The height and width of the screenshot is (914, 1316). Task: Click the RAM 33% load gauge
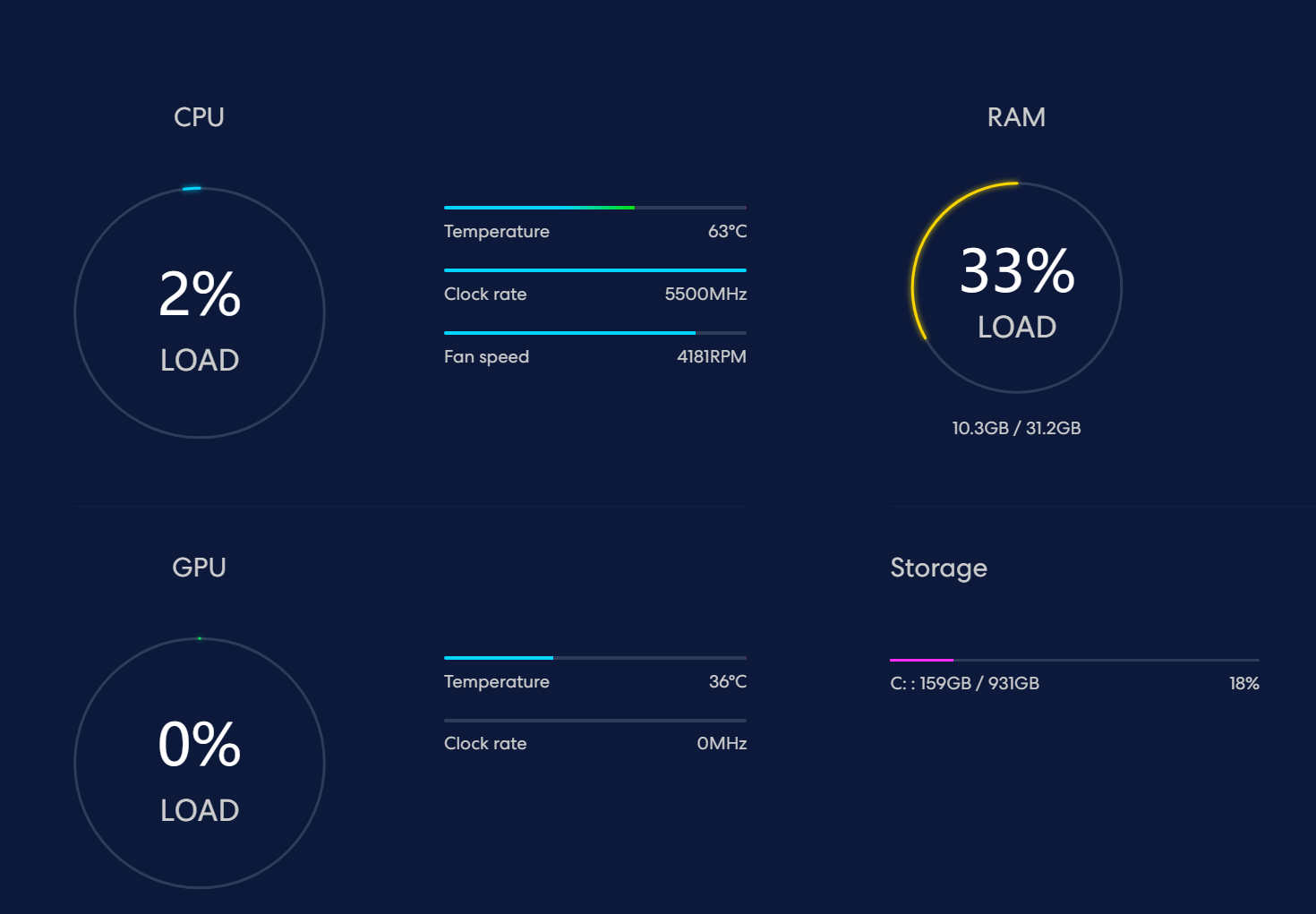pos(1016,287)
